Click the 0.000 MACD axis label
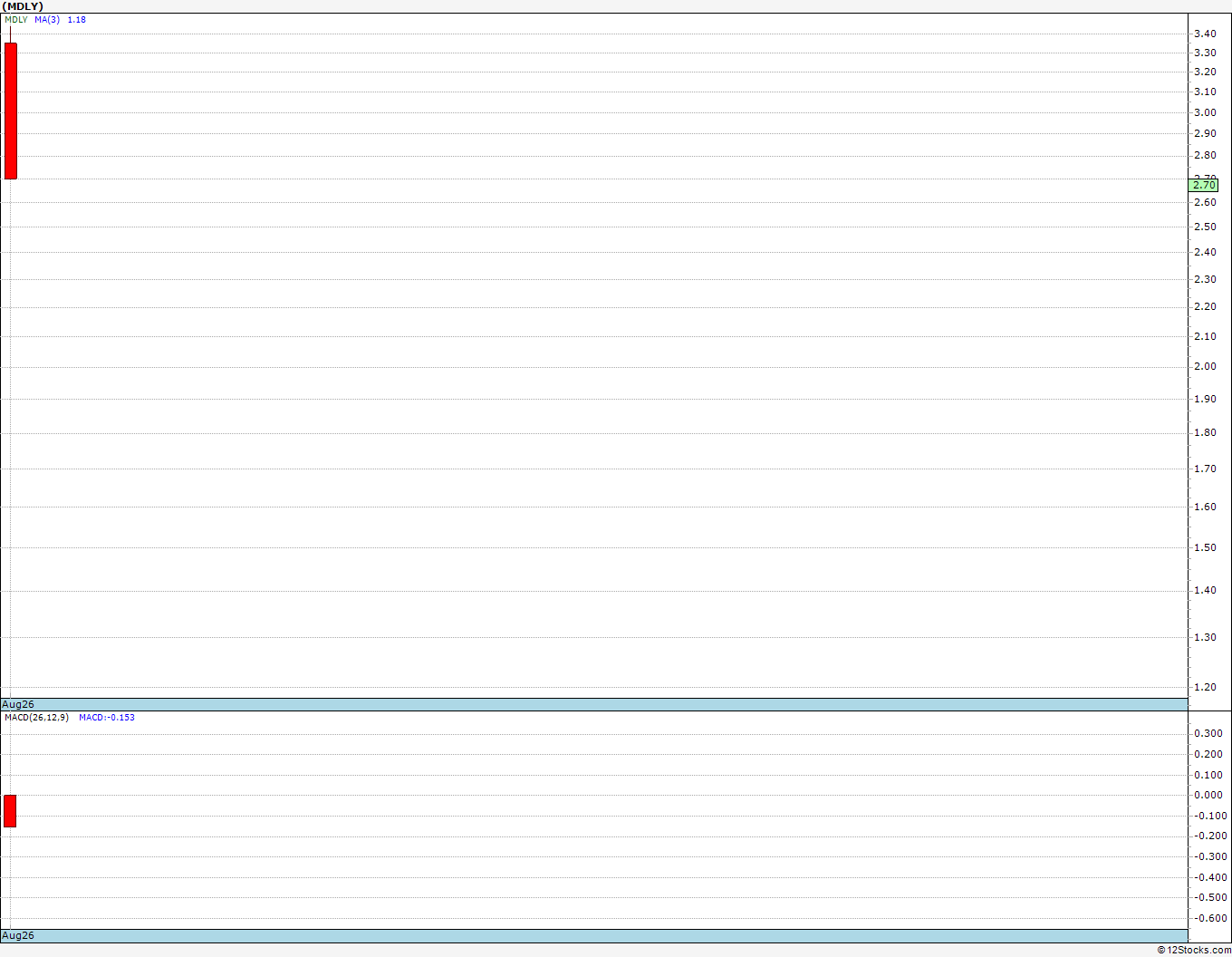Screen dimensions: 1232x957 point(1208,795)
